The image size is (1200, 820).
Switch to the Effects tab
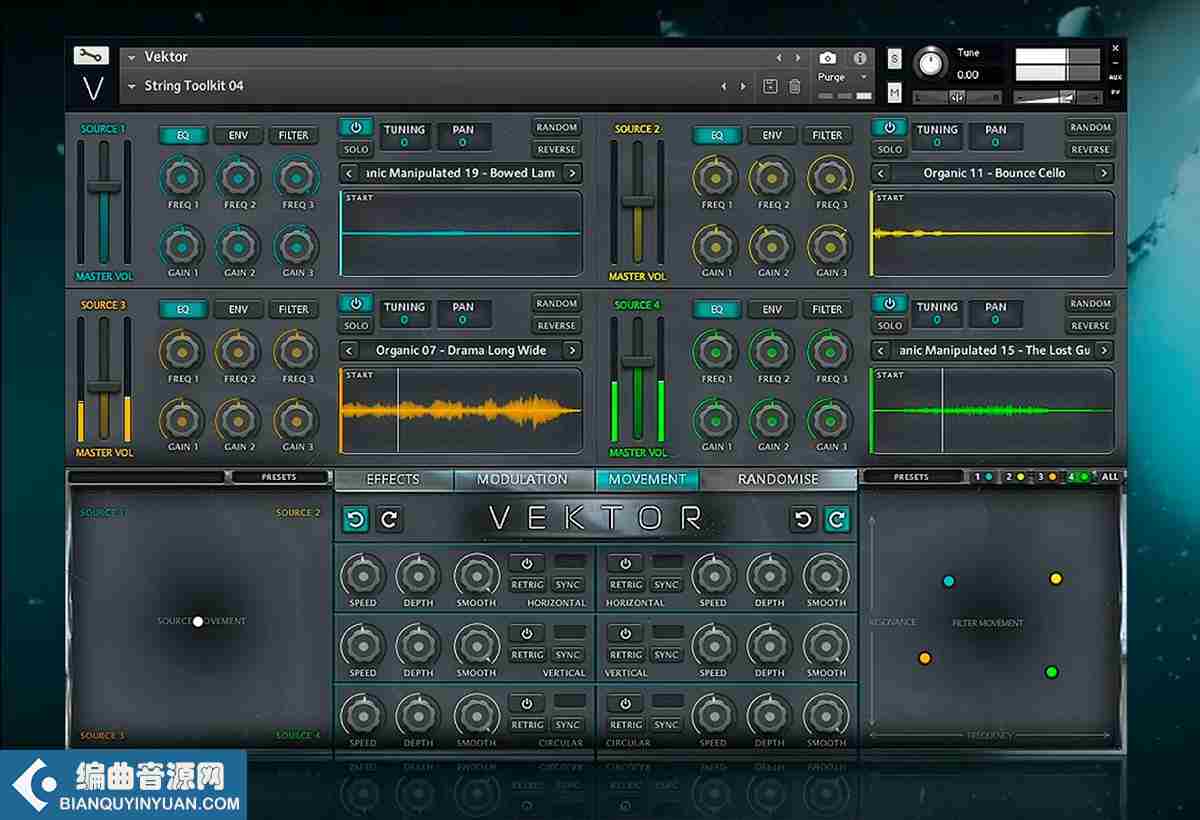[393, 480]
